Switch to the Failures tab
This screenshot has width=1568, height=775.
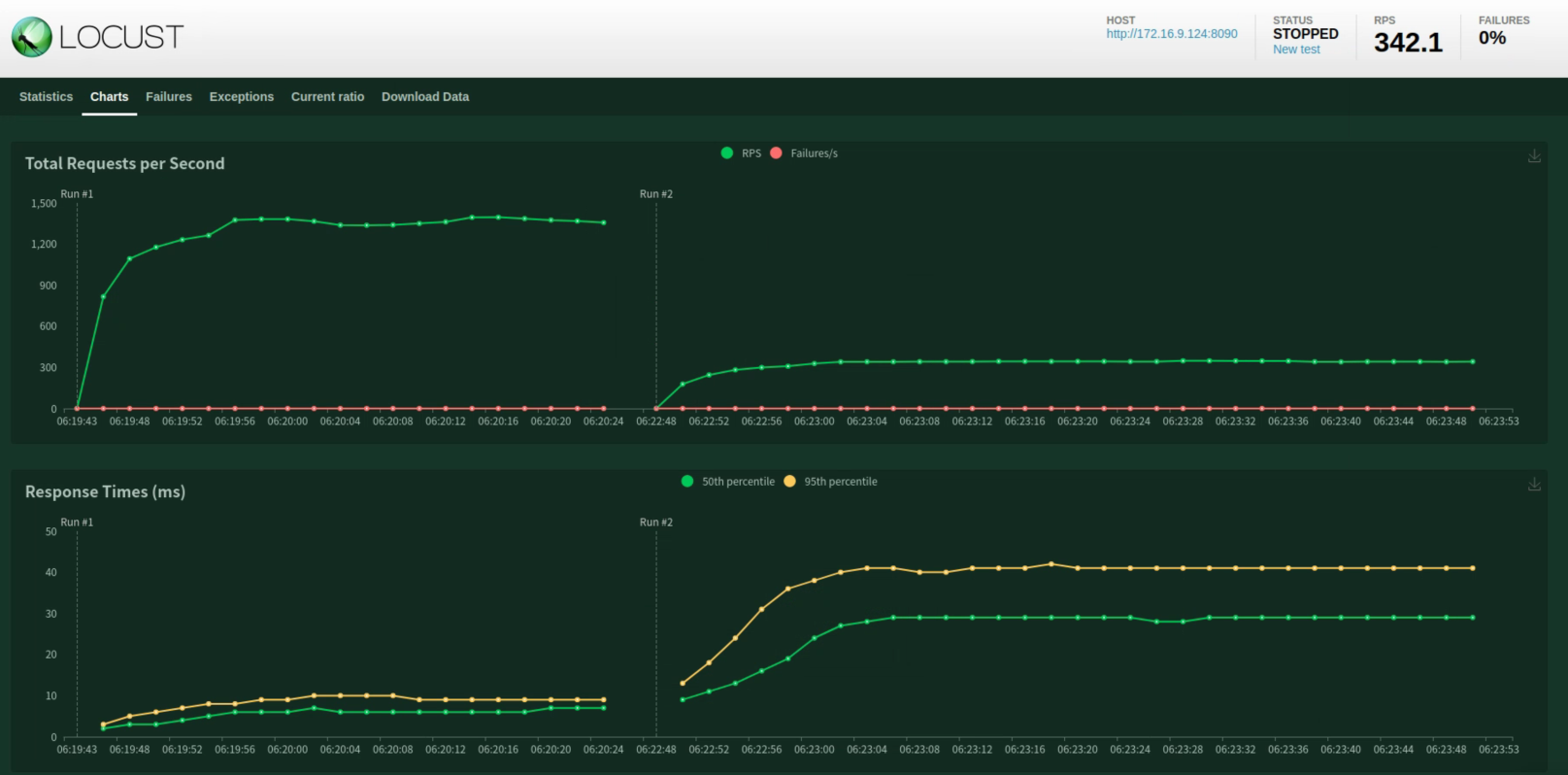click(169, 97)
